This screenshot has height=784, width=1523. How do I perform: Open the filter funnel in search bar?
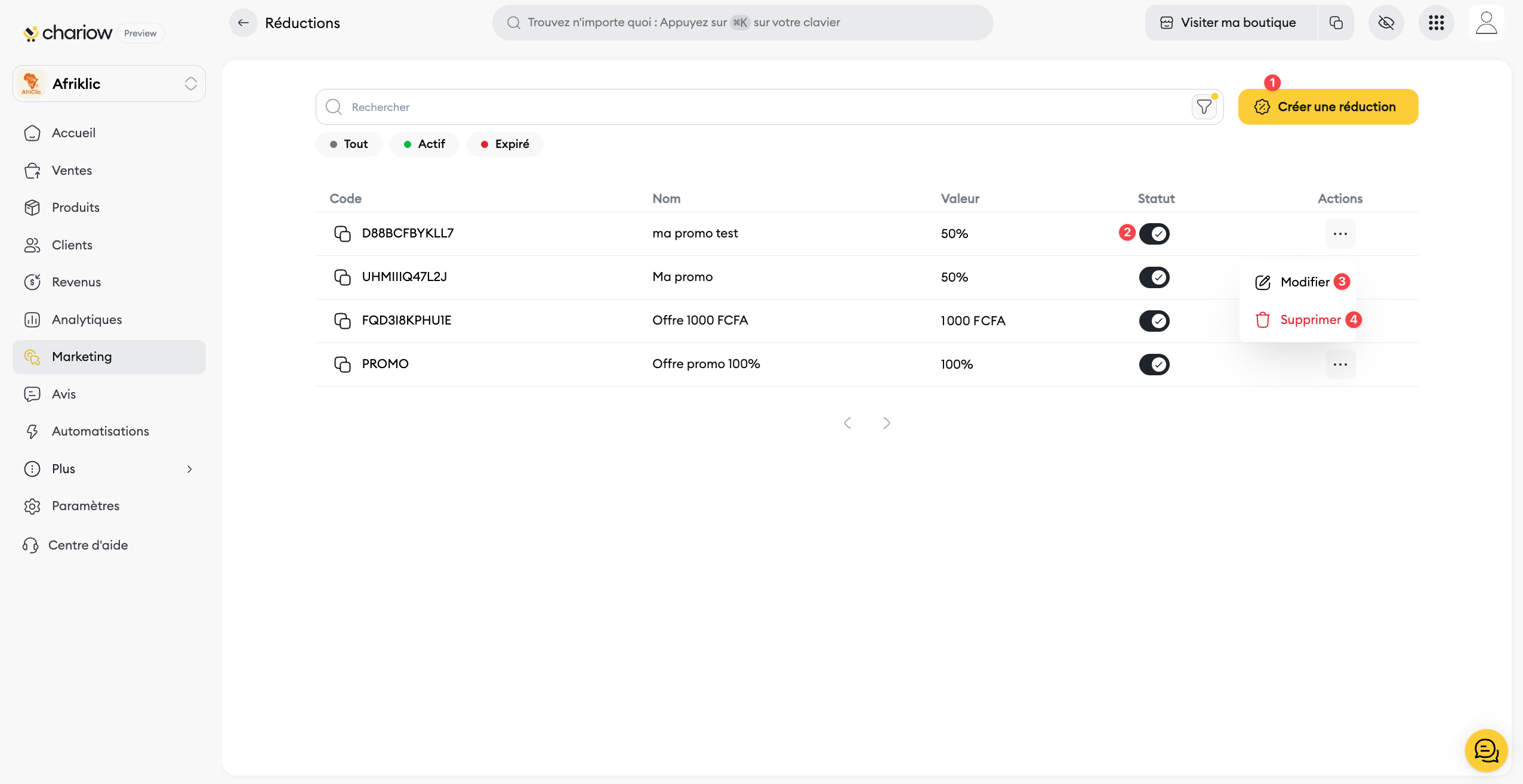pyautogui.click(x=1204, y=107)
